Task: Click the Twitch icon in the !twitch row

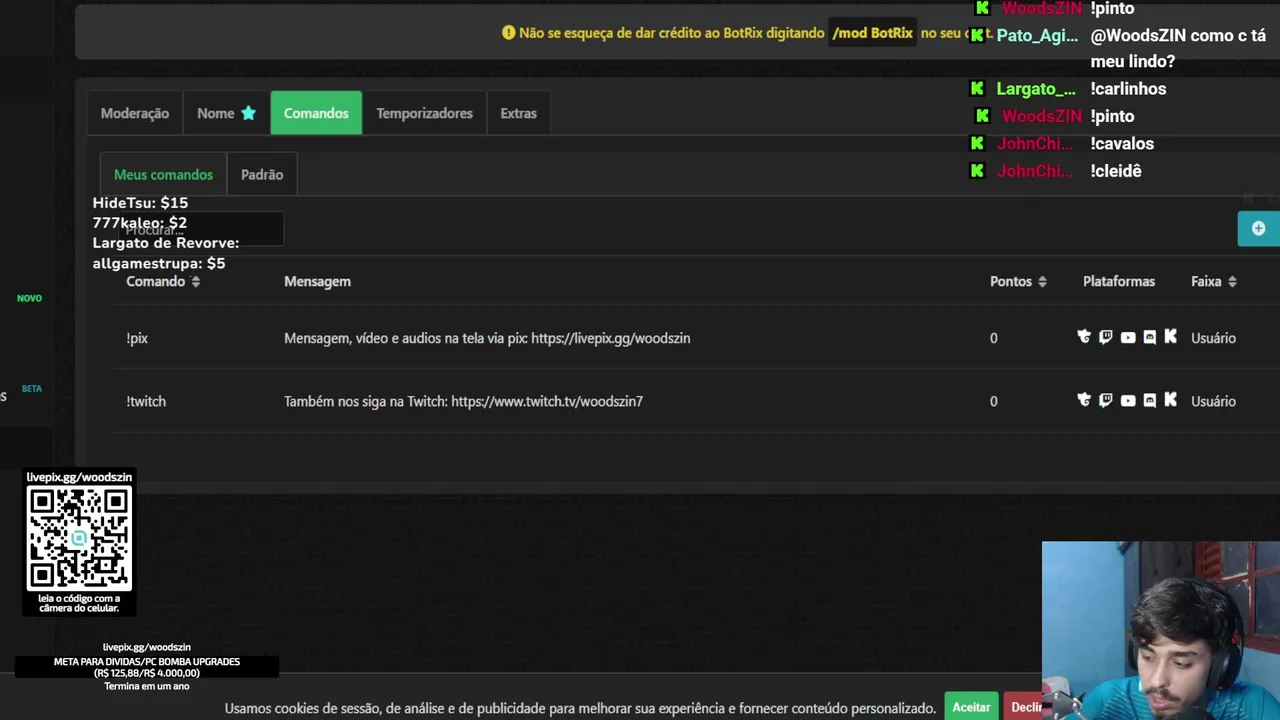Action: click(x=1106, y=400)
